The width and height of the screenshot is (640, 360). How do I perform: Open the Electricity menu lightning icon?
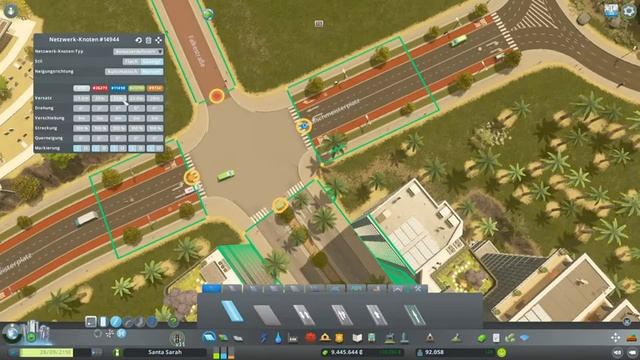pyautogui.click(x=264, y=338)
